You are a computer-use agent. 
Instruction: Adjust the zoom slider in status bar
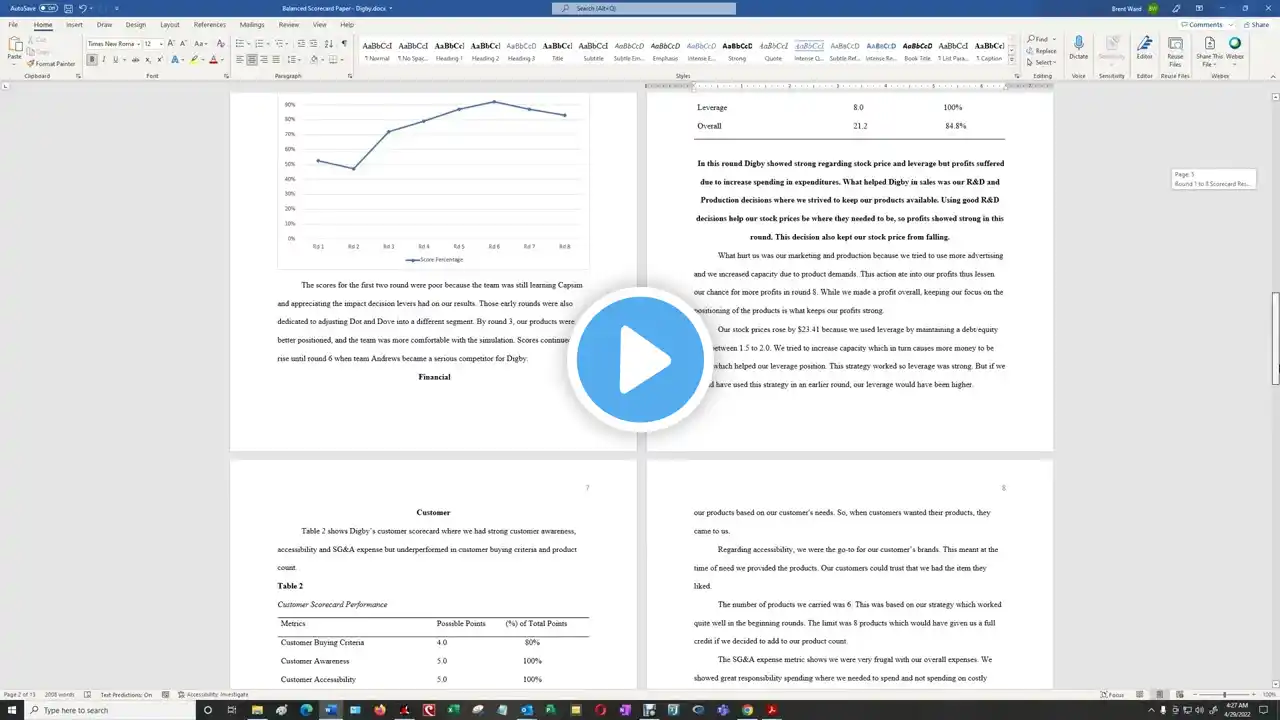coord(1224,694)
